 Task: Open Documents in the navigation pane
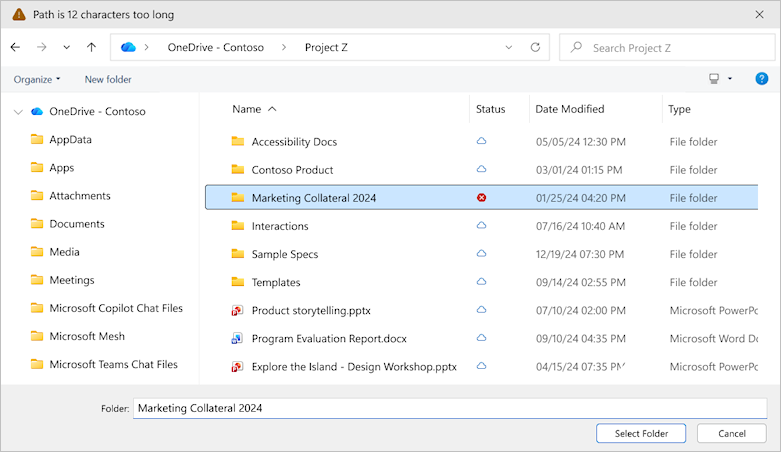[x=77, y=224]
